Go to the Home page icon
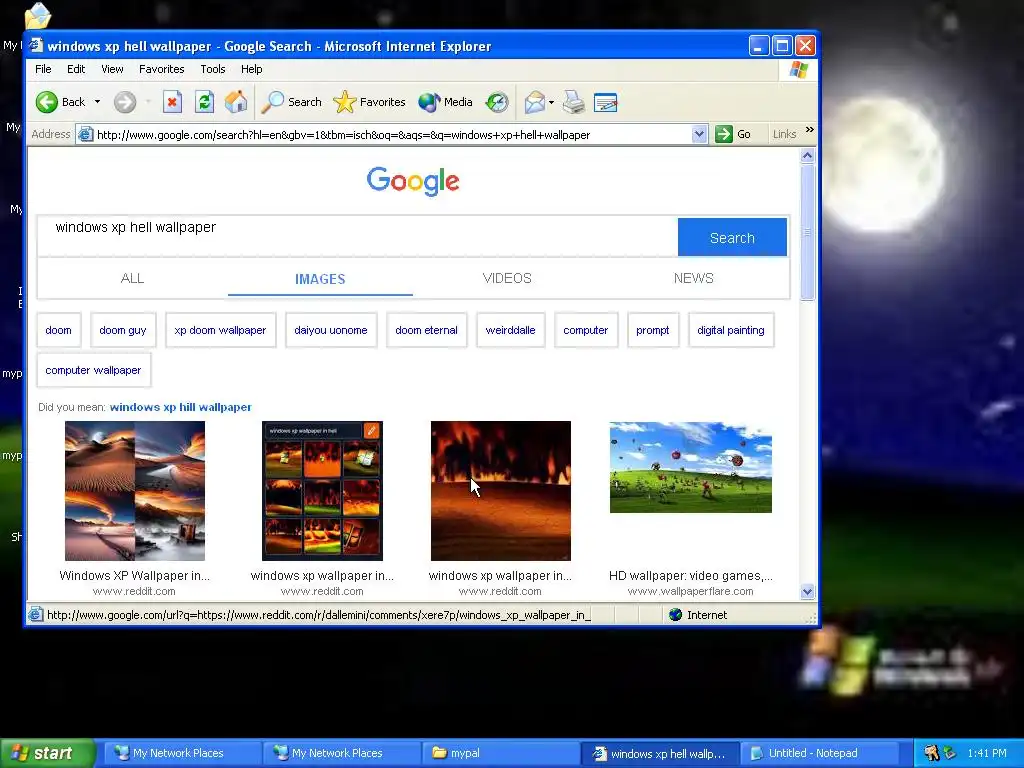1024x768 pixels. point(236,102)
